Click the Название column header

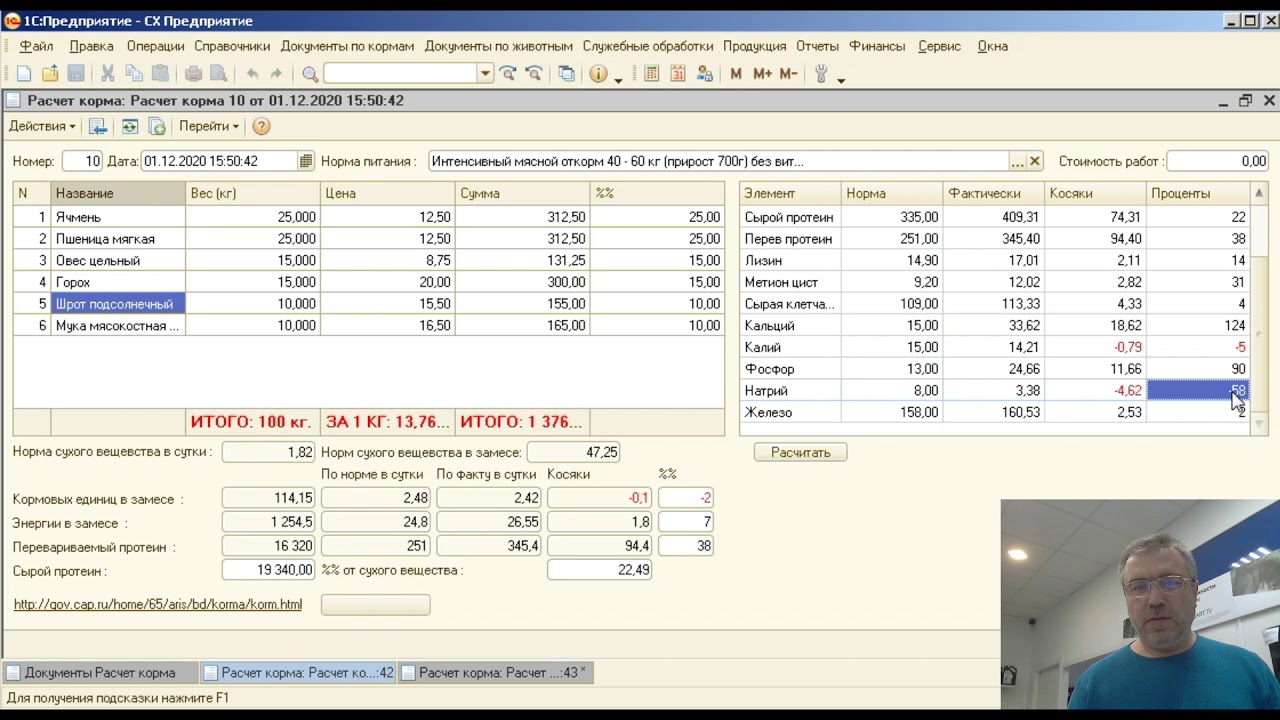tap(118, 193)
